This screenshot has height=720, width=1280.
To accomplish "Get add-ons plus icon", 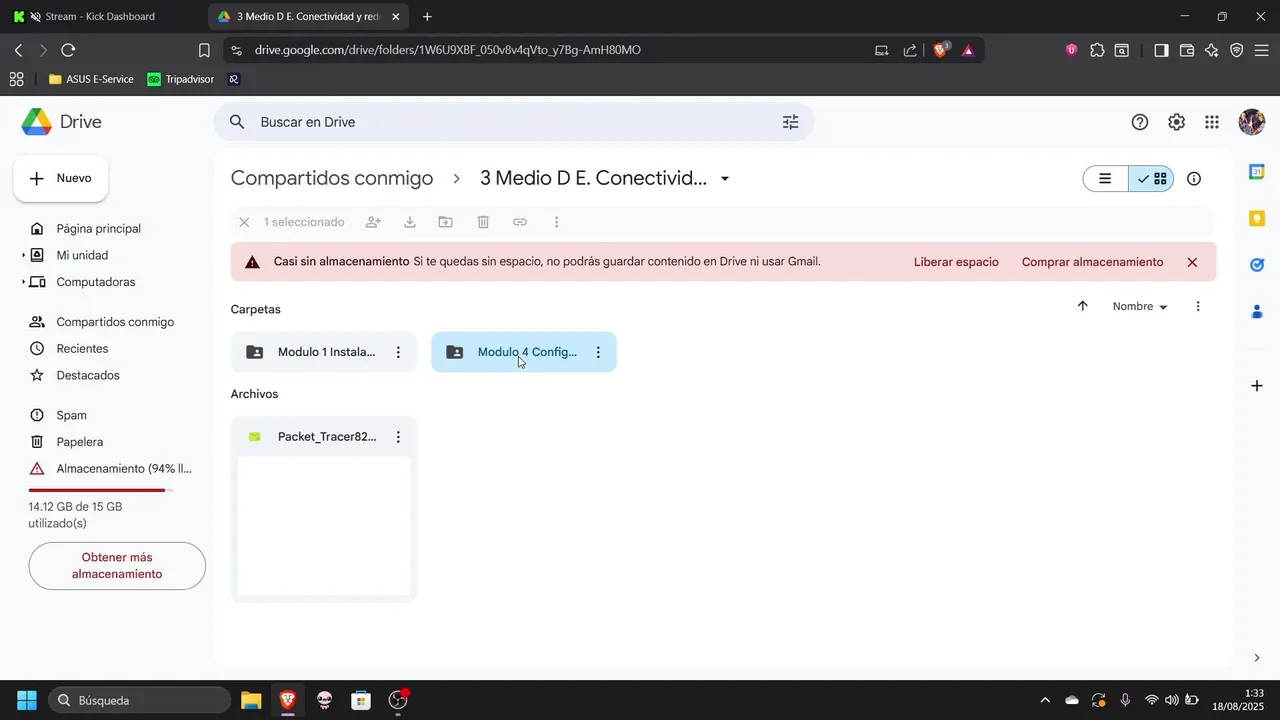I will coord(1257,386).
